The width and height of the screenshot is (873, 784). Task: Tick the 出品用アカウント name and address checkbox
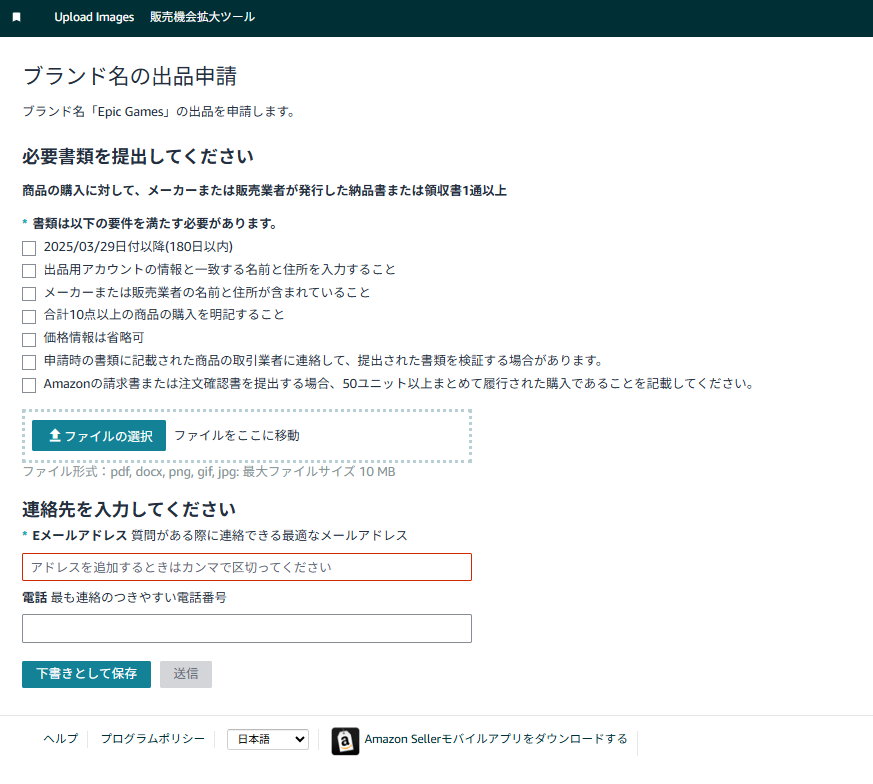tap(29, 270)
